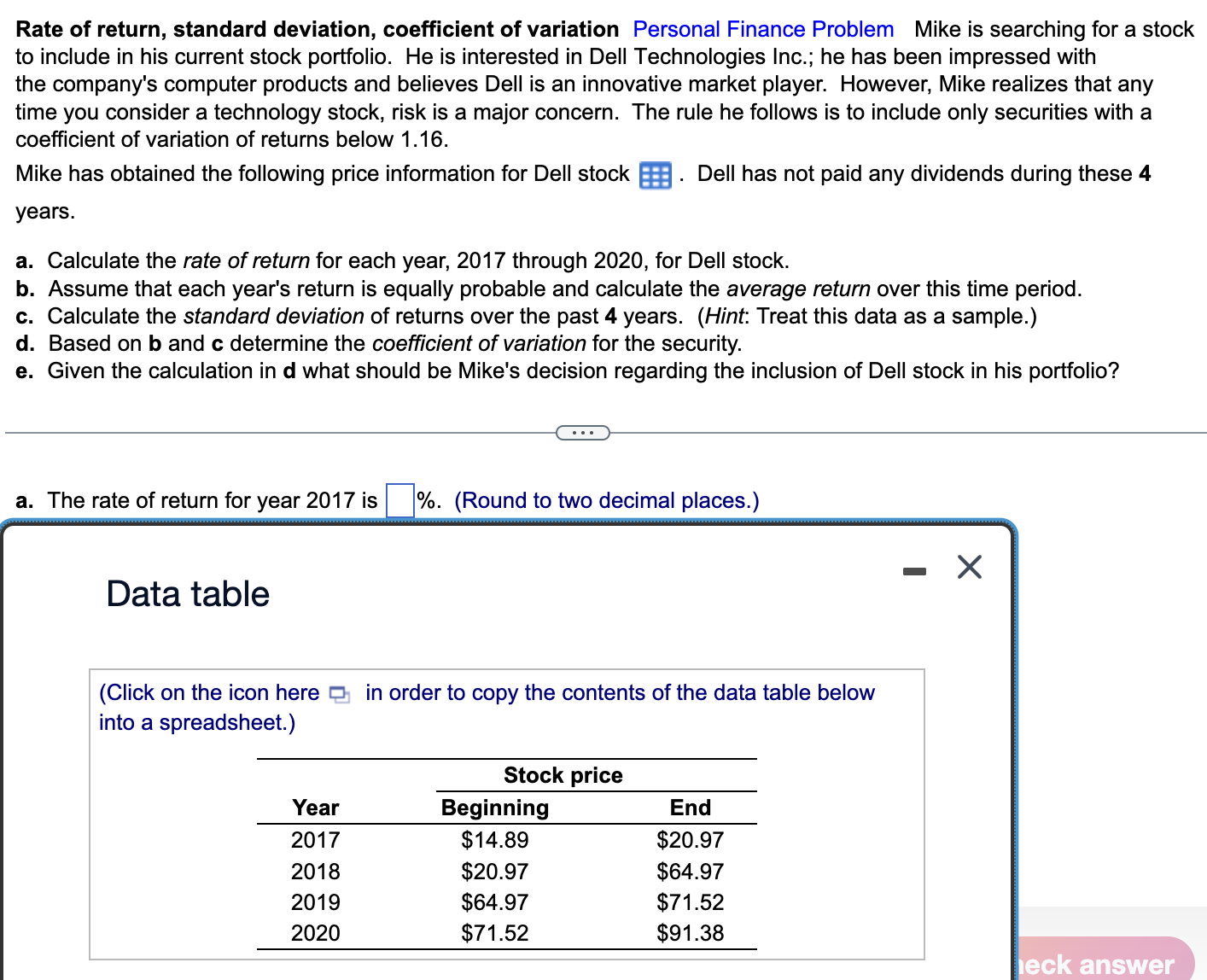1207x980 pixels.
Task: Select the 2017 beginning price $14.89
Action: pyautogui.click(x=494, y=840)
